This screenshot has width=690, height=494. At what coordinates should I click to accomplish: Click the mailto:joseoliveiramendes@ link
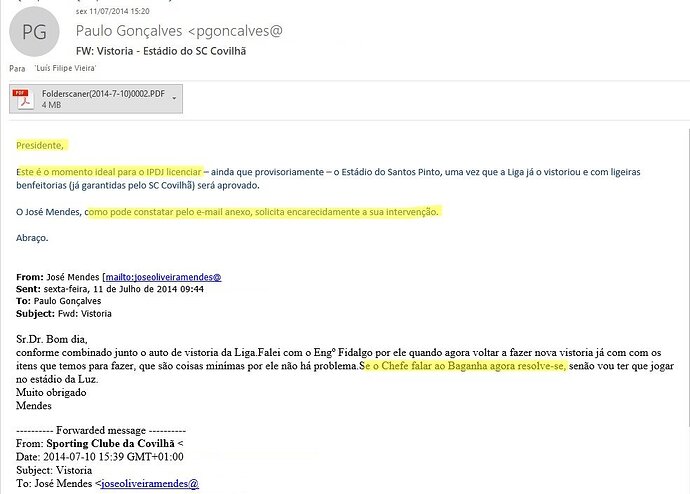click(163, 277)
